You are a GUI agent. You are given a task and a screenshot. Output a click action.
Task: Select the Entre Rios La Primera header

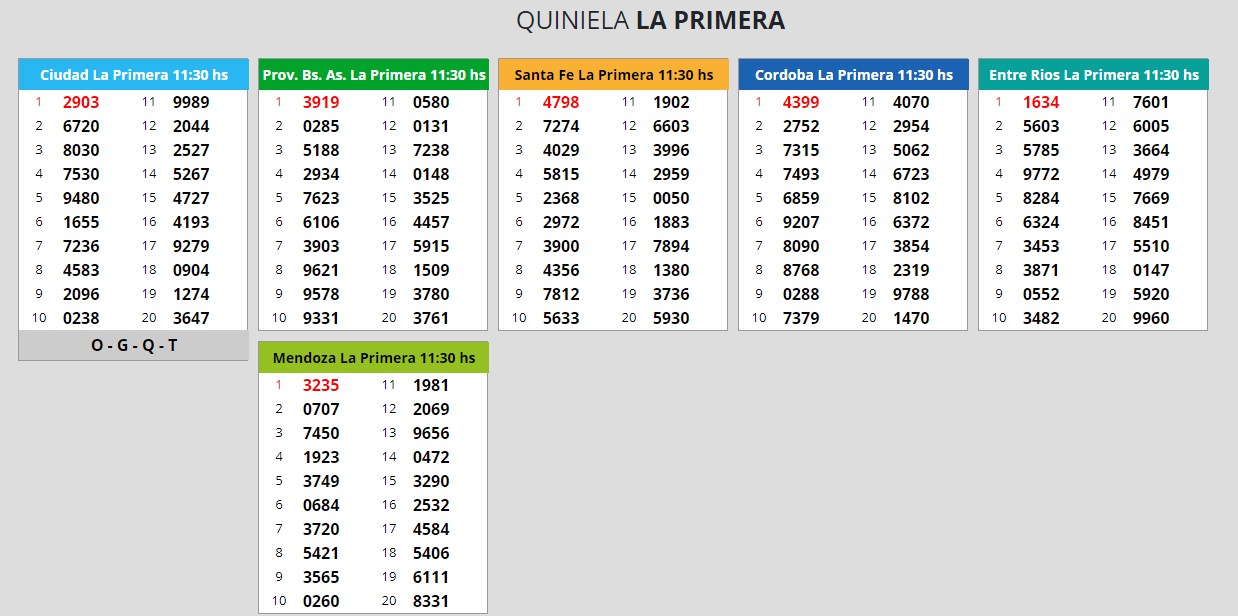click(1093, 75)
